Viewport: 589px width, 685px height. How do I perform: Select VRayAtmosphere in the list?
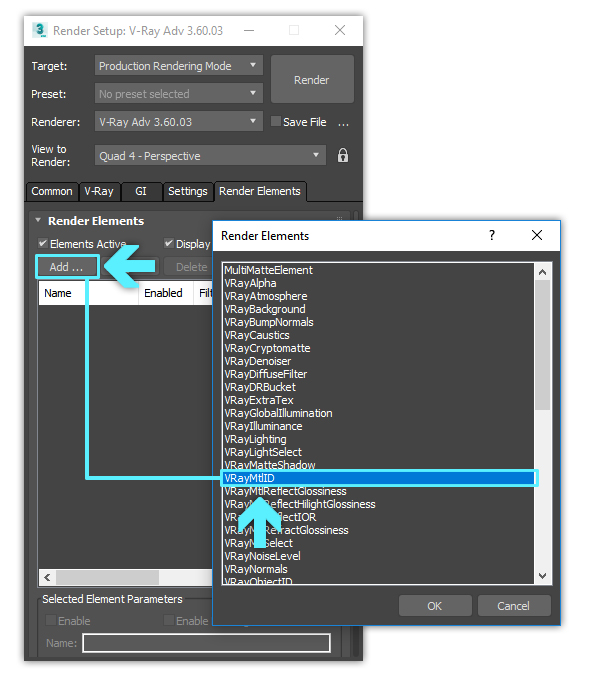click(378, 296)
